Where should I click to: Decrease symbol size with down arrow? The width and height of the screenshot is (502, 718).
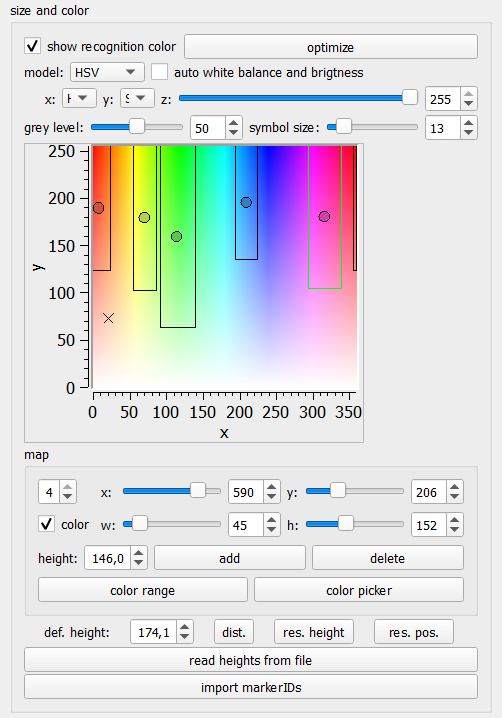(468, 133)
